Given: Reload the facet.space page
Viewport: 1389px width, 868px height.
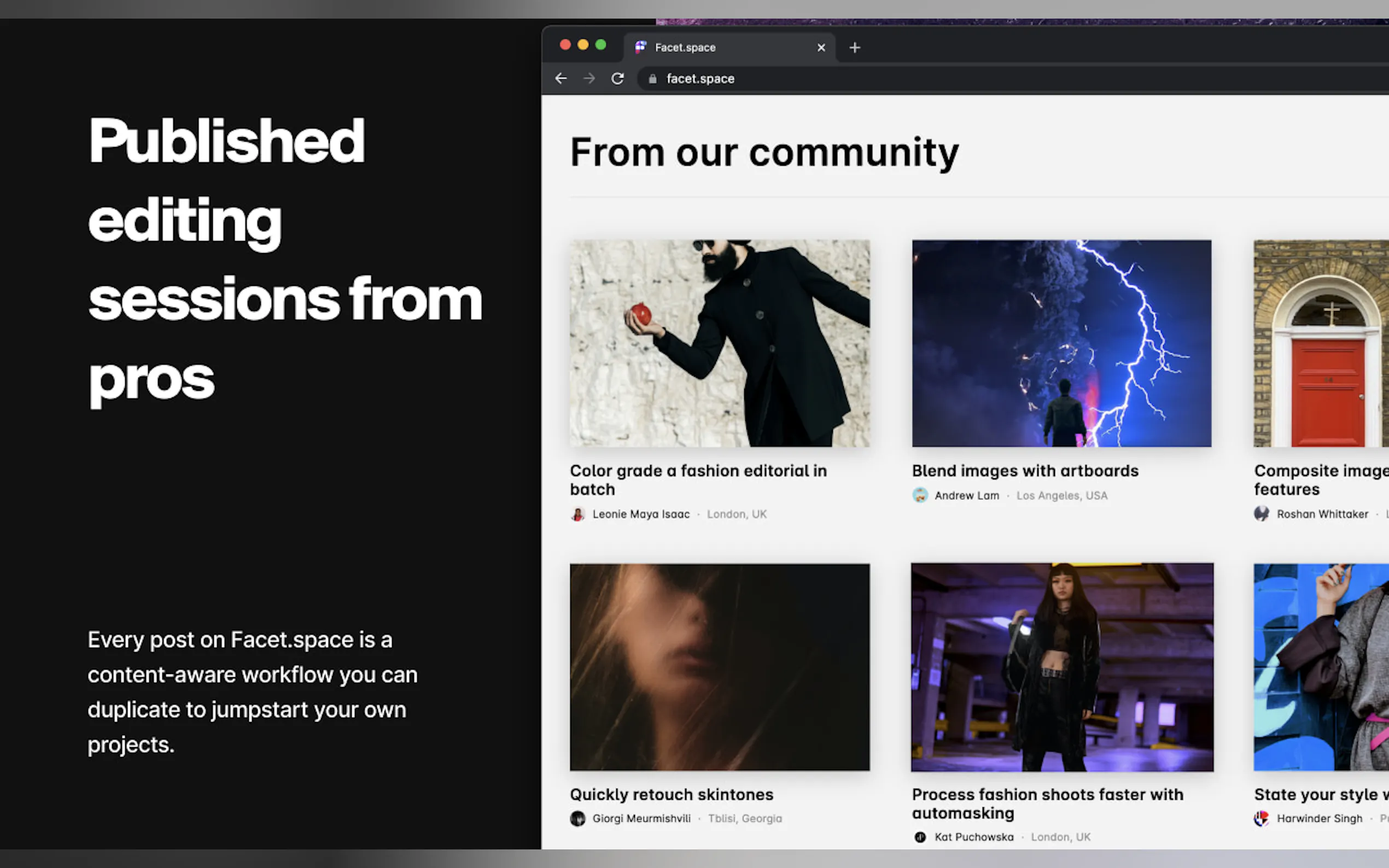Looking at the screenshot, I should [617, 79].
